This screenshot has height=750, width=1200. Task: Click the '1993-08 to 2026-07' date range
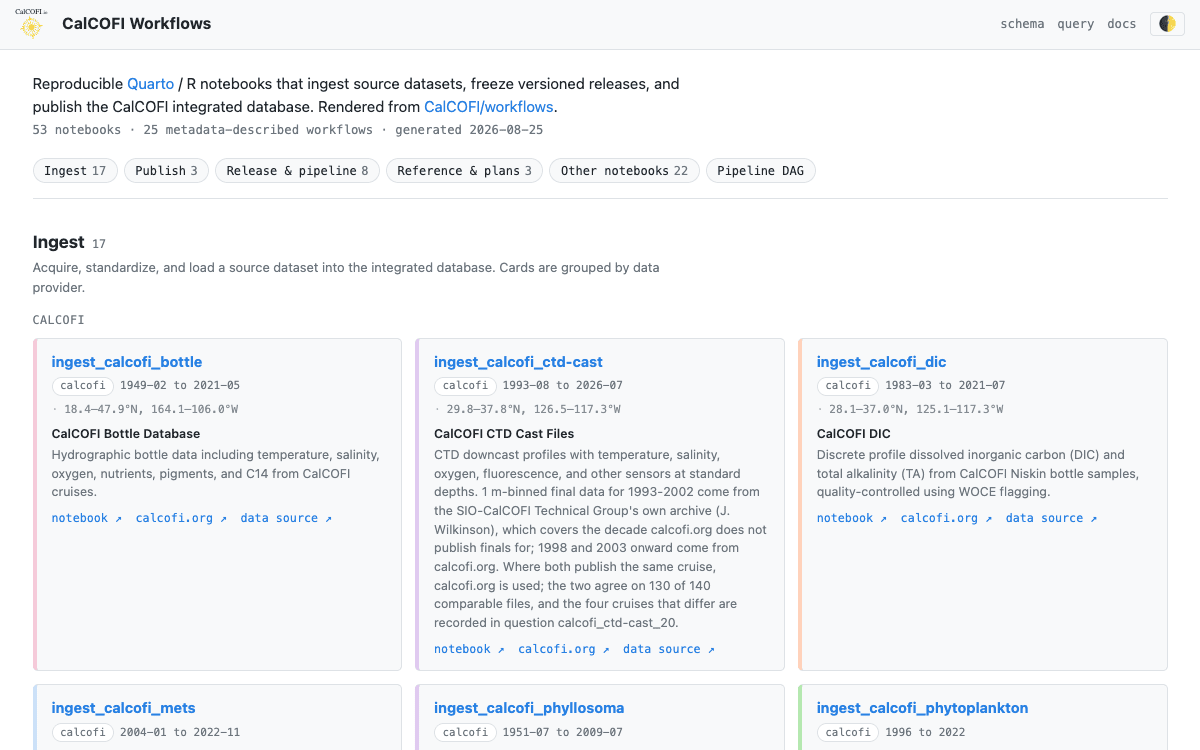[x=563, y=386]
